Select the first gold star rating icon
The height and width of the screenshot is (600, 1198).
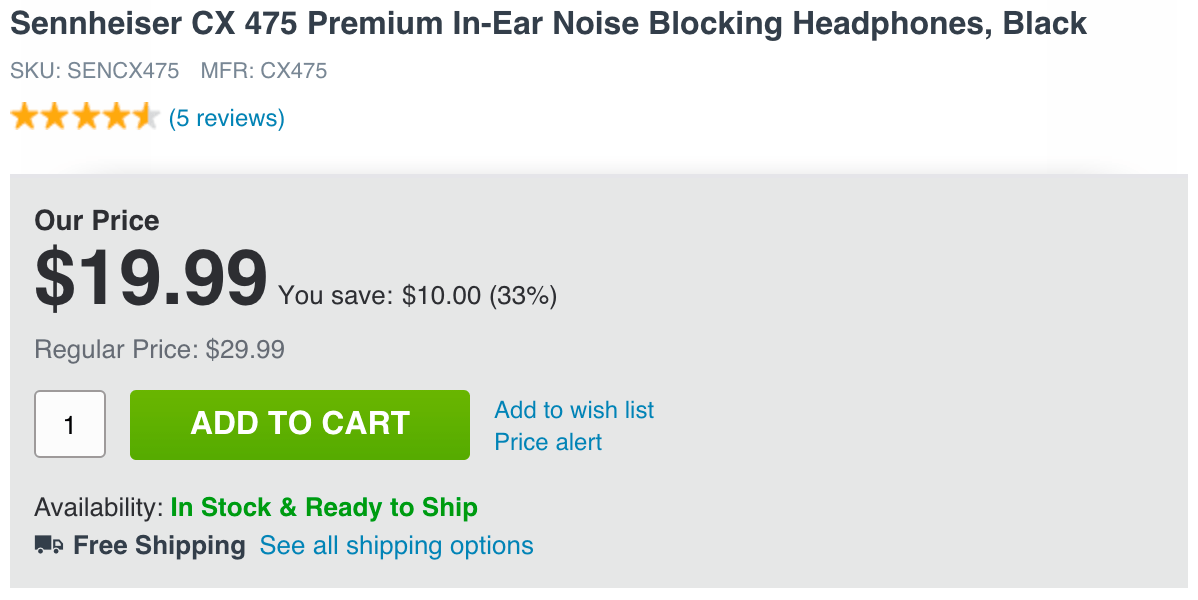25,115
